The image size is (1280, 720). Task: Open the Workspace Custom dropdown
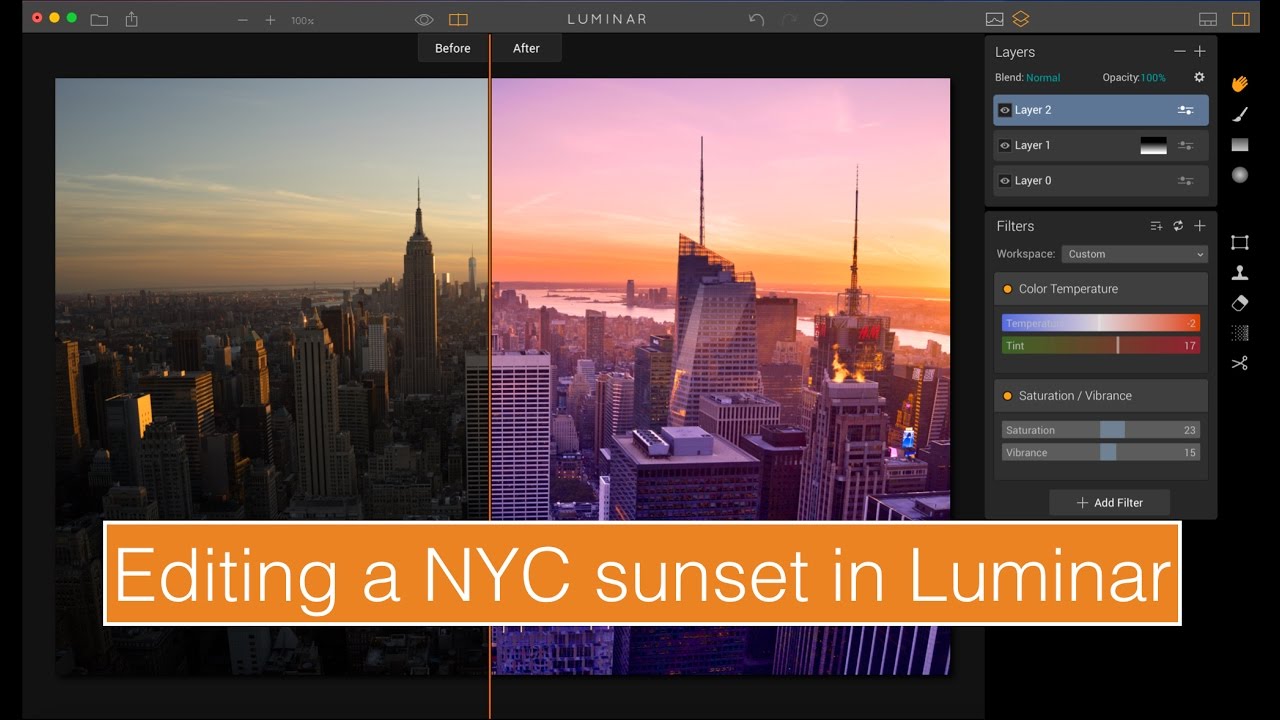pyautogui.click(x=1135, y=254)
